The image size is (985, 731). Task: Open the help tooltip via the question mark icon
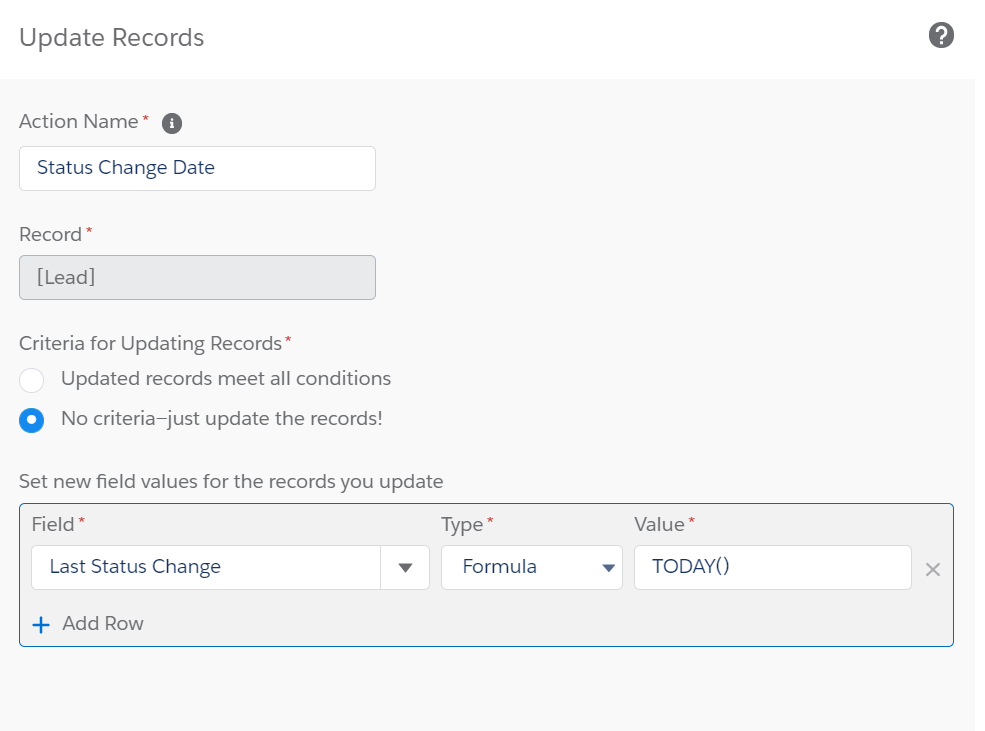click(x=940, y=36)
